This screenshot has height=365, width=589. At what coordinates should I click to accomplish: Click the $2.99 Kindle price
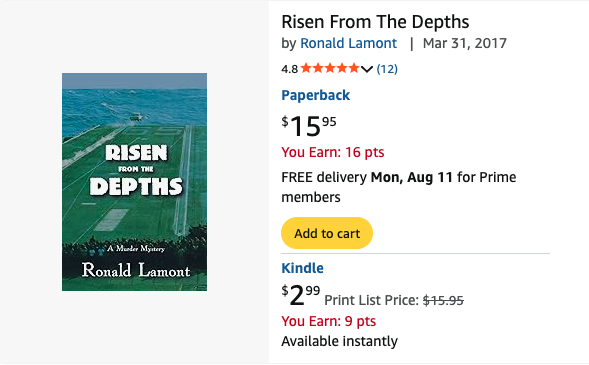(x=301, y=295)
